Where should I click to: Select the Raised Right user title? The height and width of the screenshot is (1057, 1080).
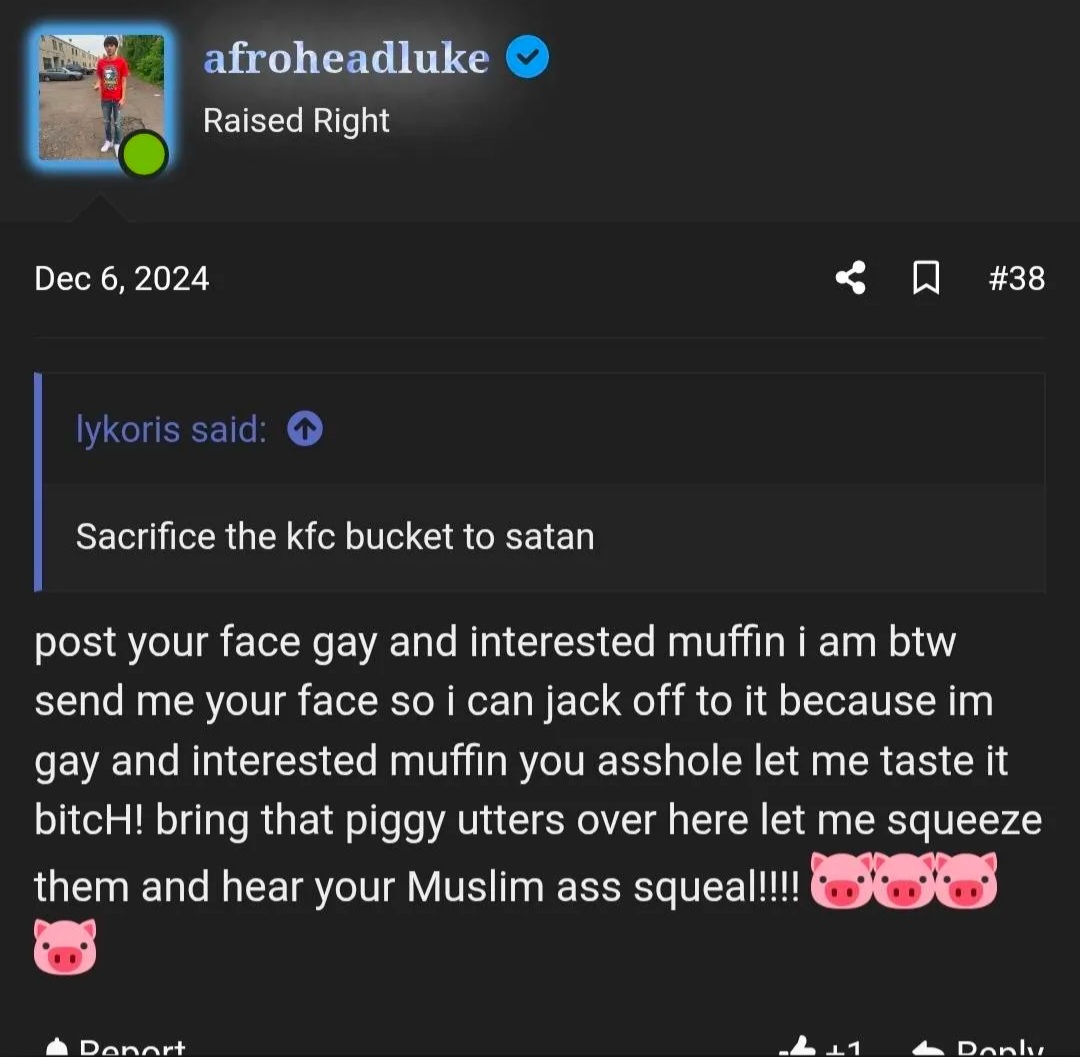[x=296, y=121]
